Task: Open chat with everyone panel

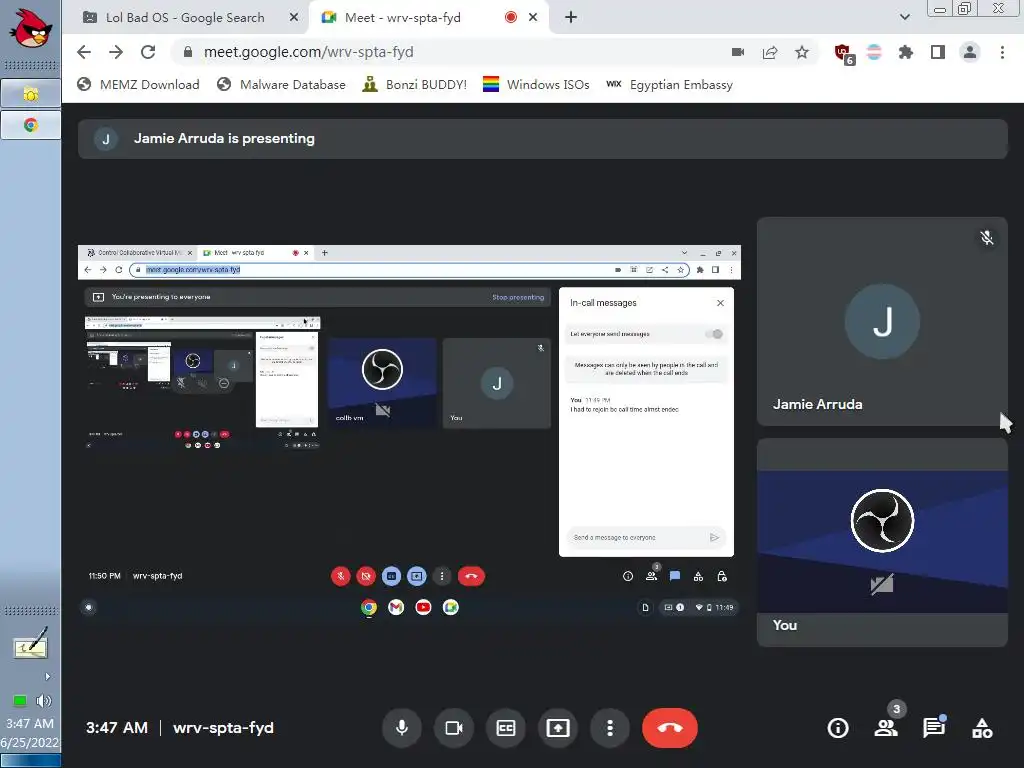Action: (934, 728)
